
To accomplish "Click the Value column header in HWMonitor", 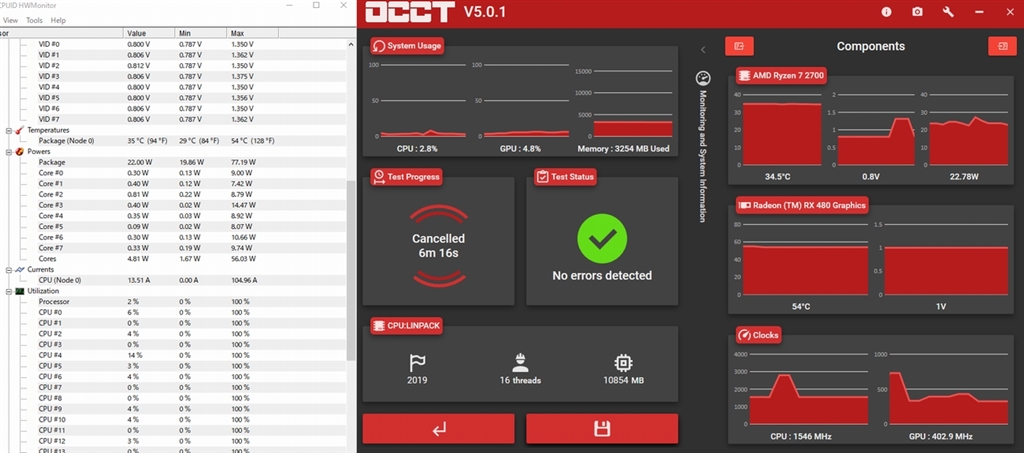I will coord(149,33).
